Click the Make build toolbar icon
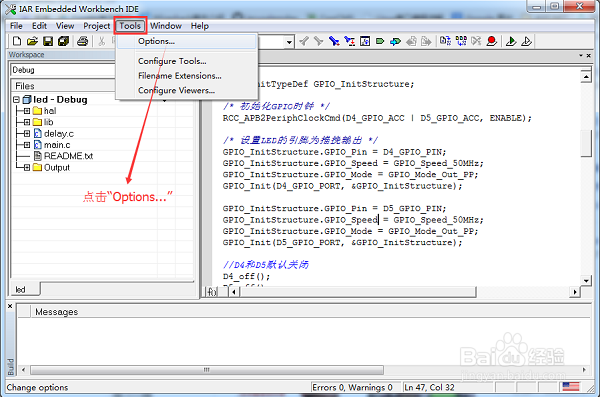 [x=461, y=41]
